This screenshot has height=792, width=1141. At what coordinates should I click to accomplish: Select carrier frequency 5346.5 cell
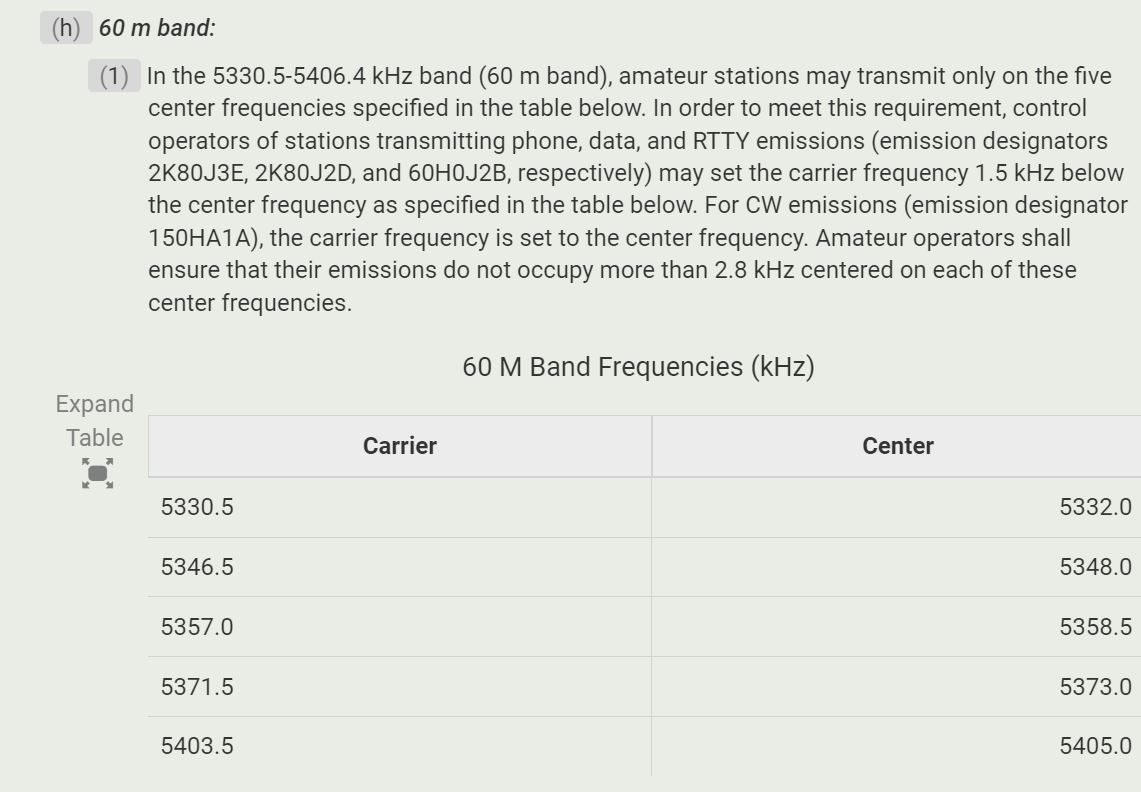pos(399,567)
